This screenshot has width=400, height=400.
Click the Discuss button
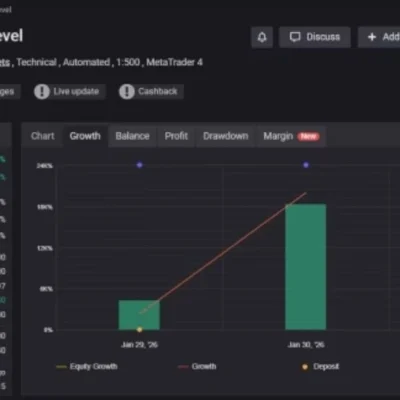click(x=315, y=37)
